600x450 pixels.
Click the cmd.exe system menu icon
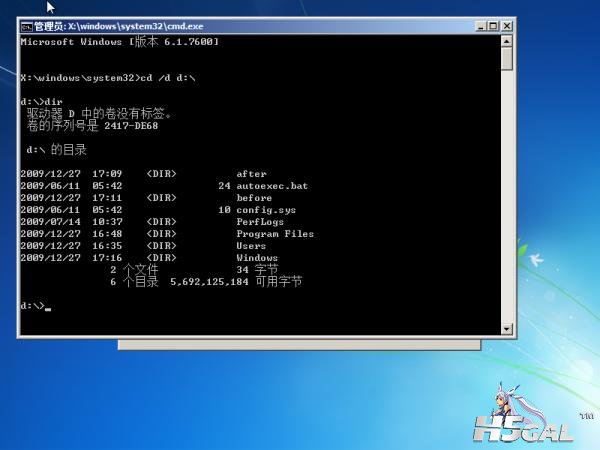tap(26, 26)
